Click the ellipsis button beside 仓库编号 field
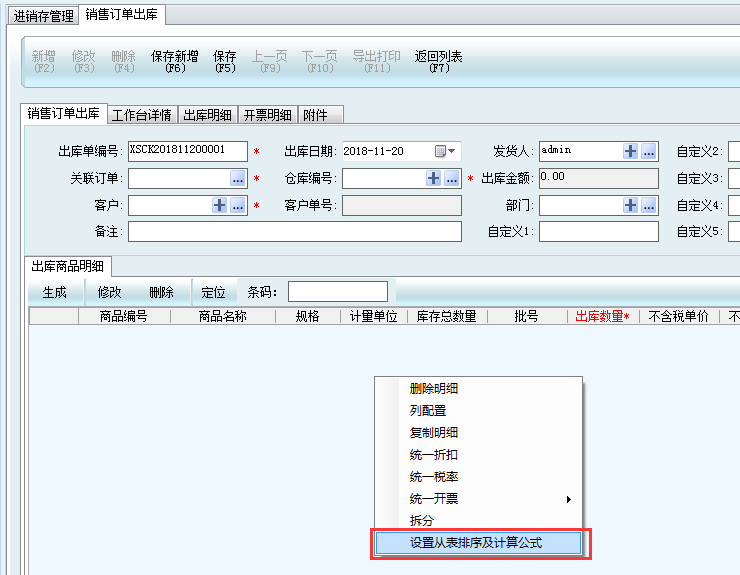 pyautogui.click(x=452, y=178)
